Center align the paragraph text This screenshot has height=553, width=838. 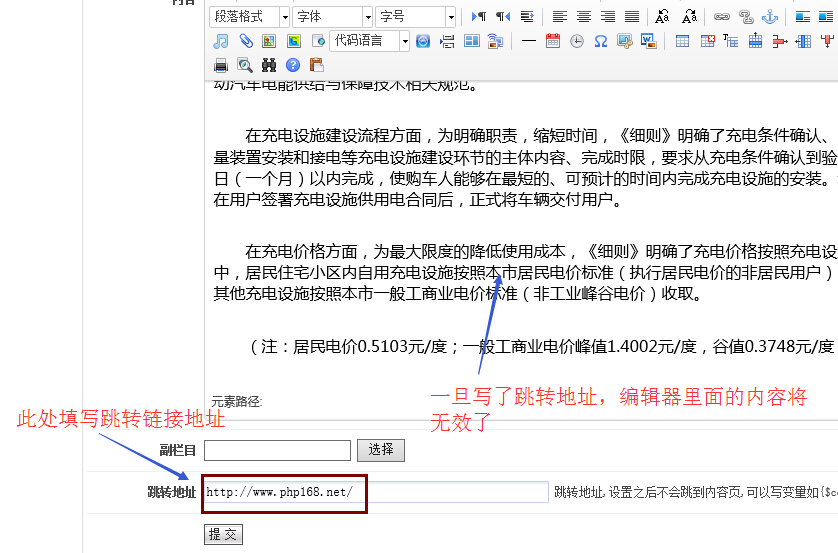pos(584,17)
